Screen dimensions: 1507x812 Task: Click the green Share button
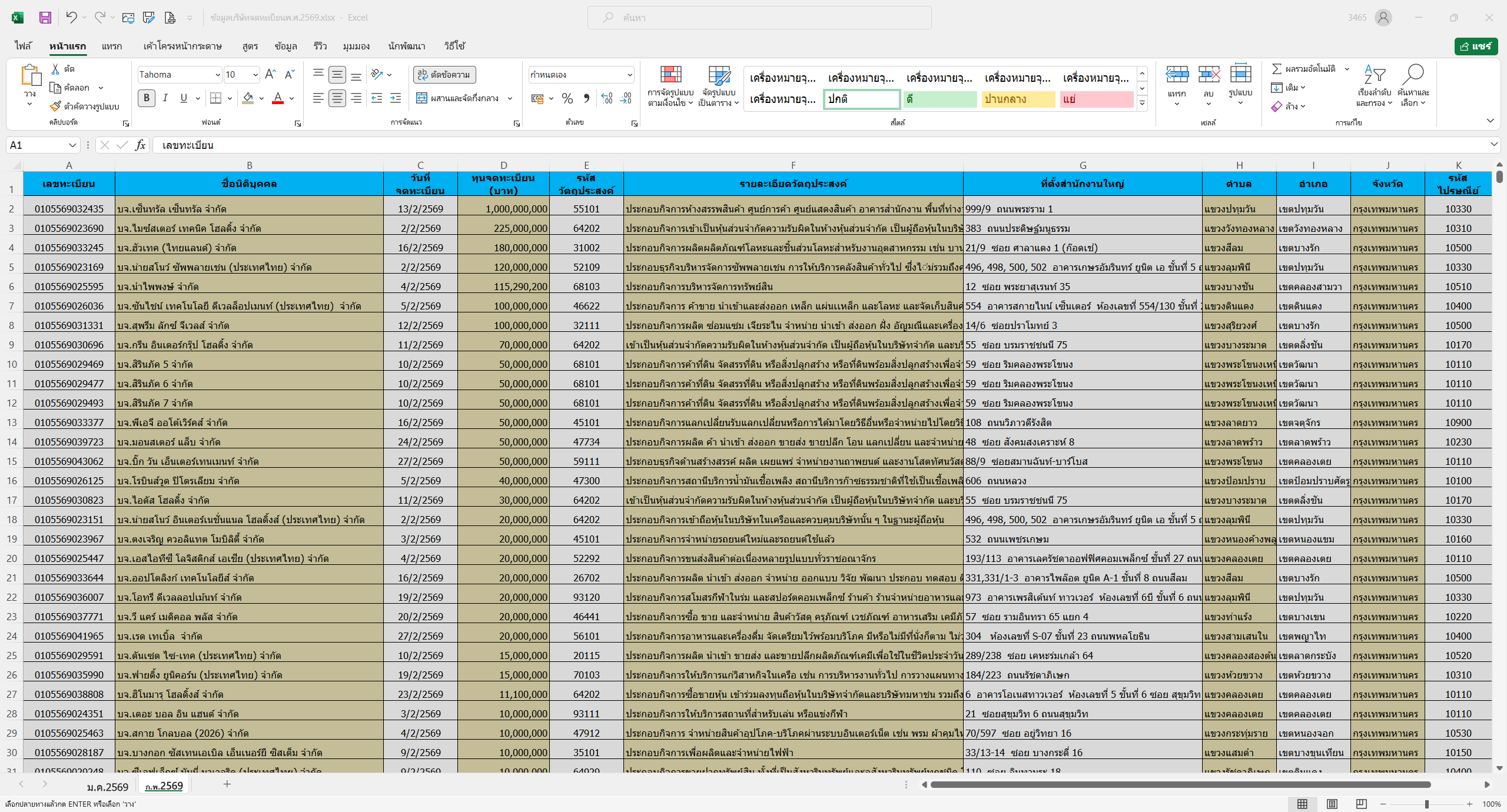tap(1476, 46)
